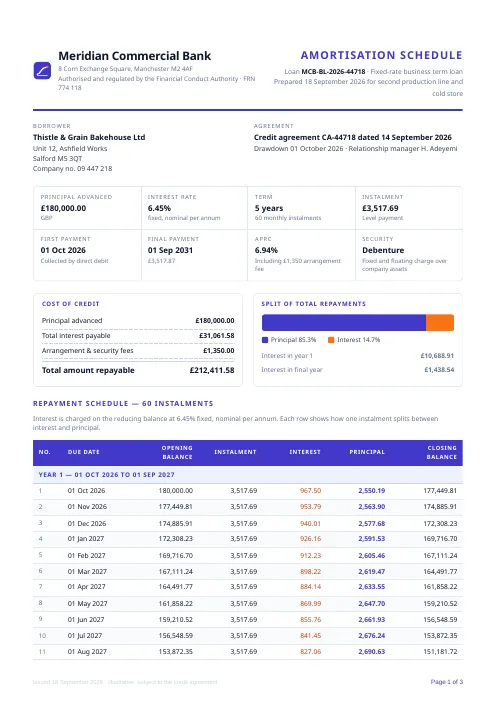Screen dimensions: 496x702
Task: Click interest 967.50 in the 01 Oct 2026 row
Action: [310, 491]
